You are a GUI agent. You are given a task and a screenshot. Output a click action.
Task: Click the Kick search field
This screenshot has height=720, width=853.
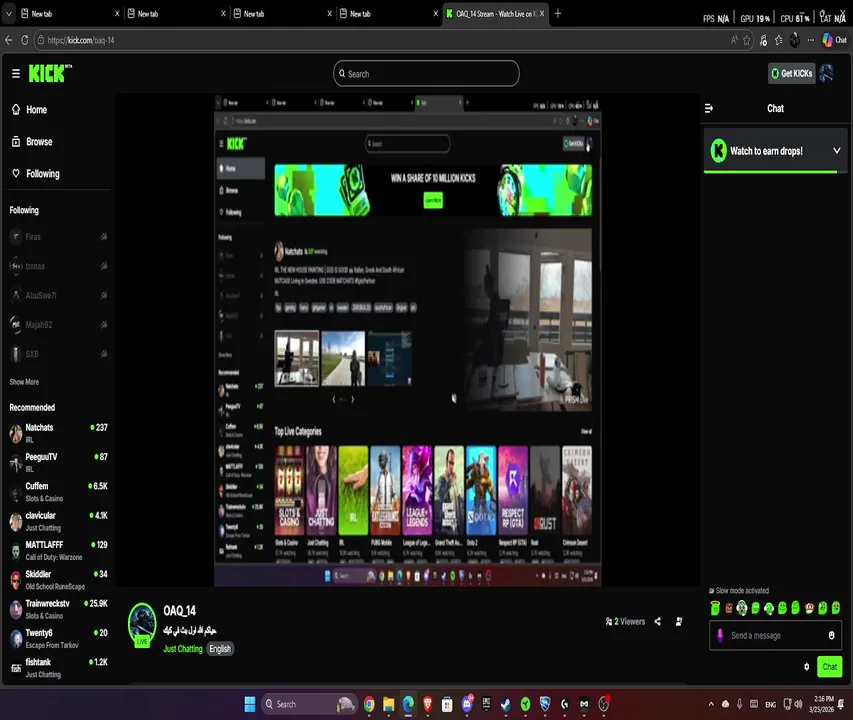click(x=426, y=73)
